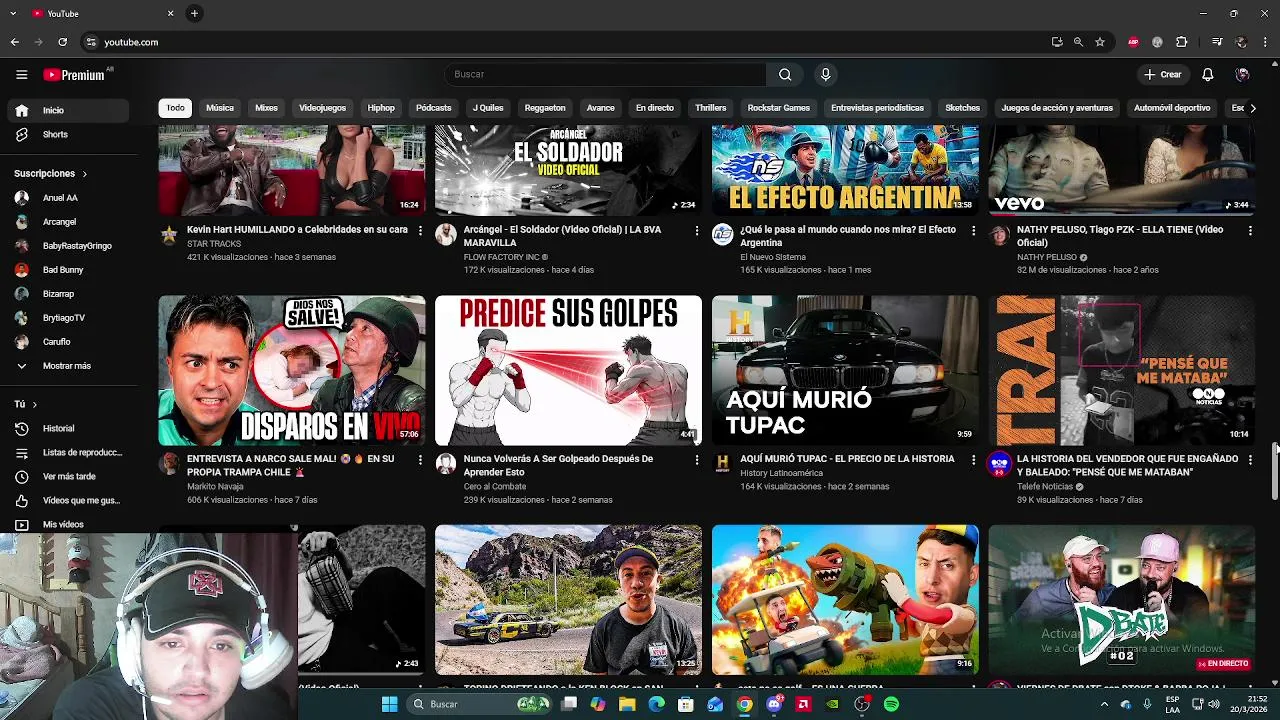1280x720 pixels.
Task: Show hidden system tray icons
Action: (1105, 704)
